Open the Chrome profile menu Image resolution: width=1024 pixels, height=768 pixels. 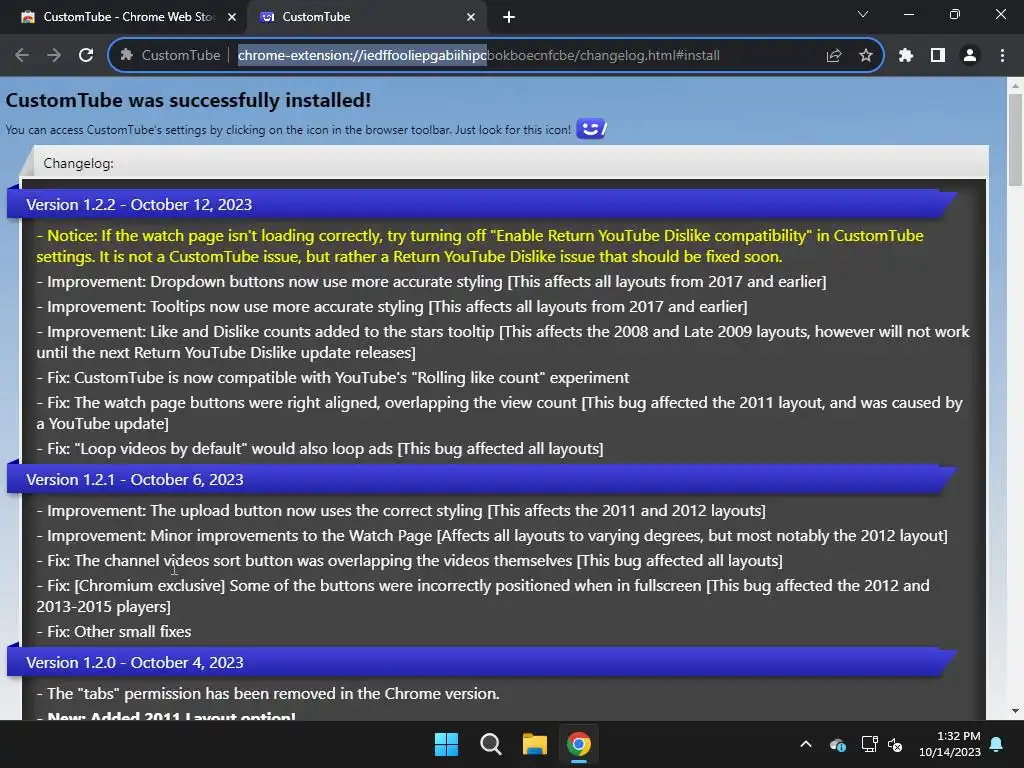(970, 56)
